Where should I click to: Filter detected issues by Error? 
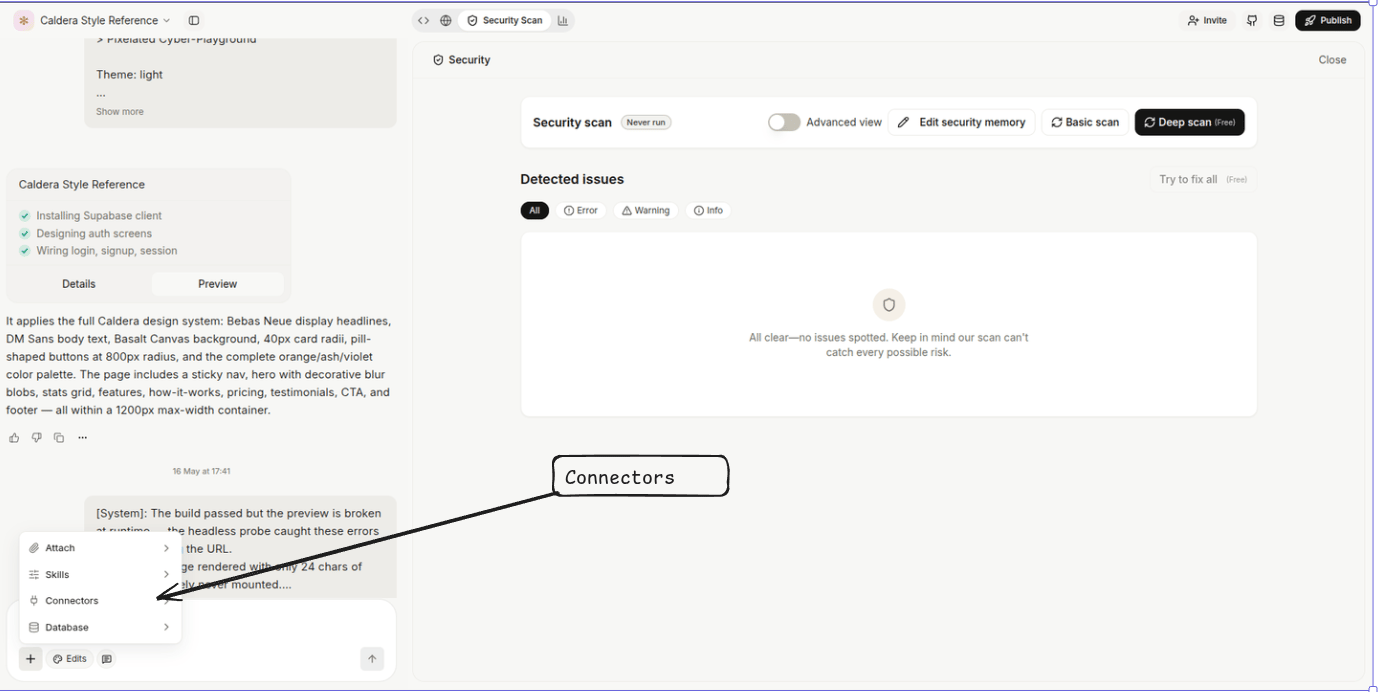pyautogui.click(x=581, y=211)
